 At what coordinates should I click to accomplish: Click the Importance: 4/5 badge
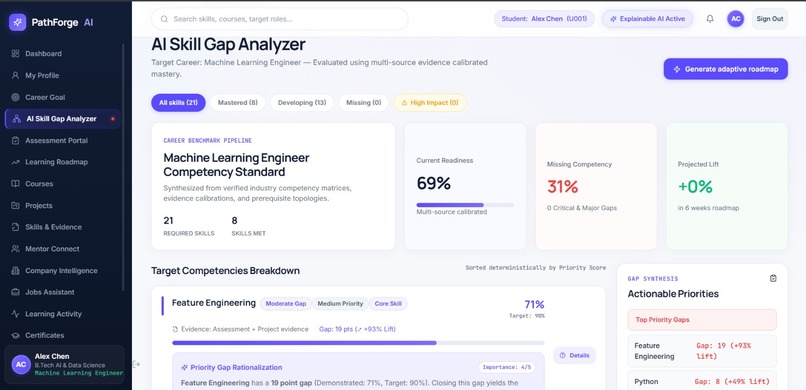(506, 367)
